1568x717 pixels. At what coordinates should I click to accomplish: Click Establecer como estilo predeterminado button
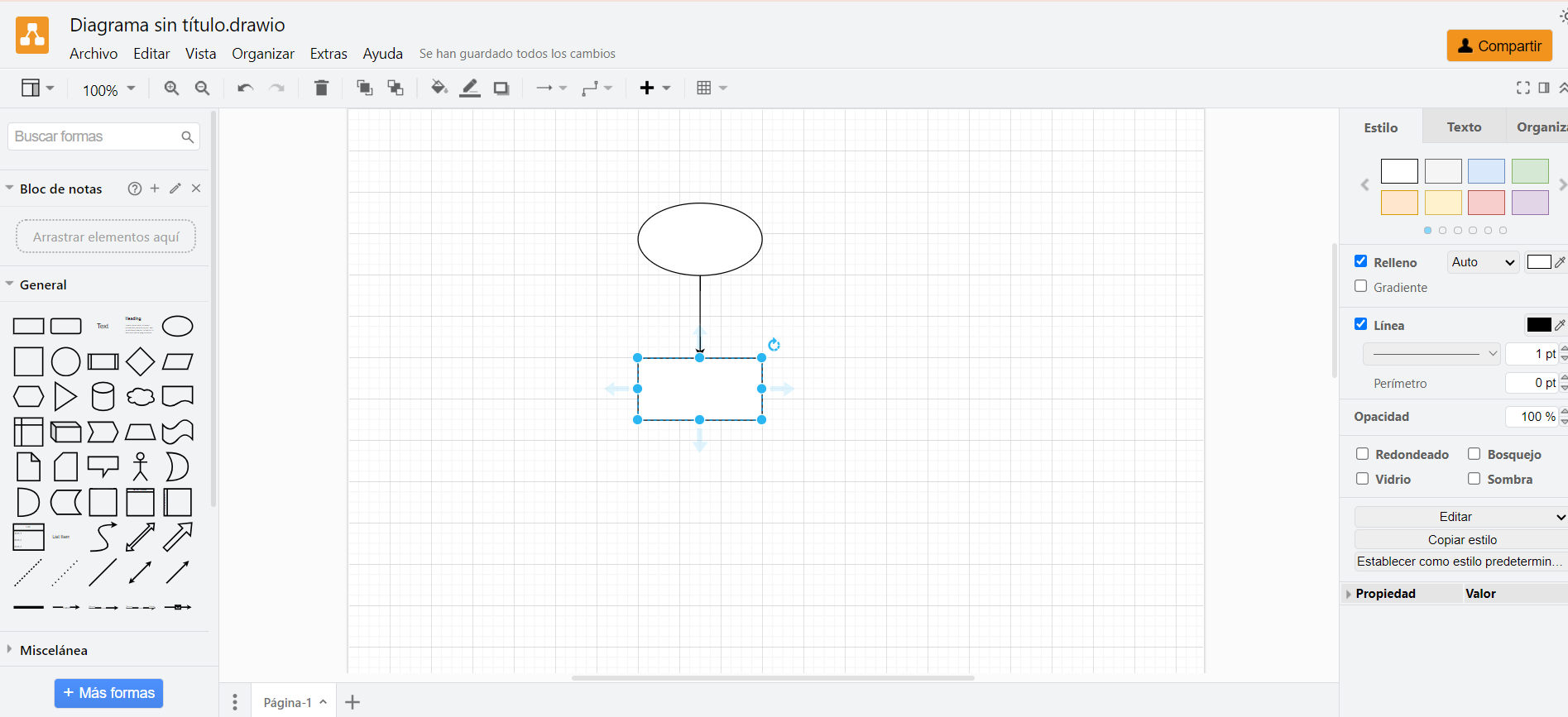pos(1461,562)
